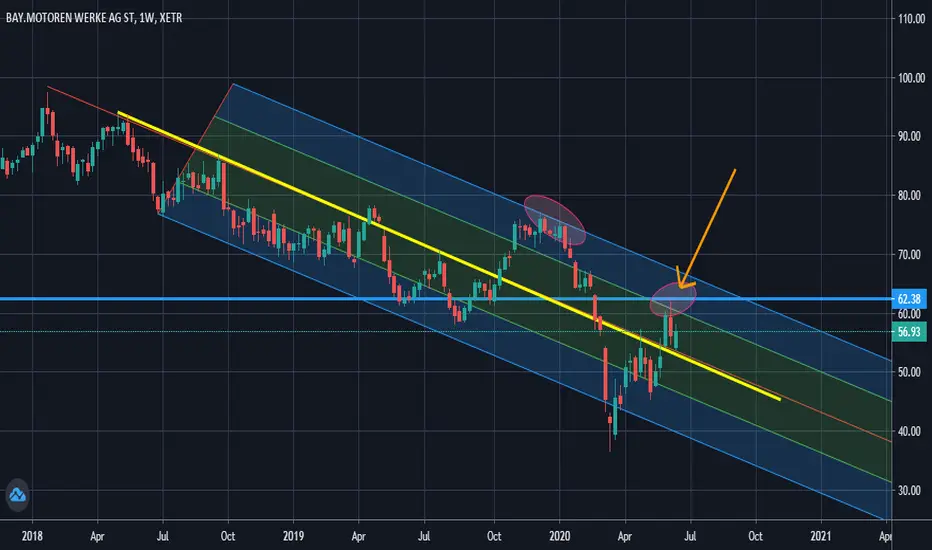Click the 70.00 price axis label

tap(910, 254)
